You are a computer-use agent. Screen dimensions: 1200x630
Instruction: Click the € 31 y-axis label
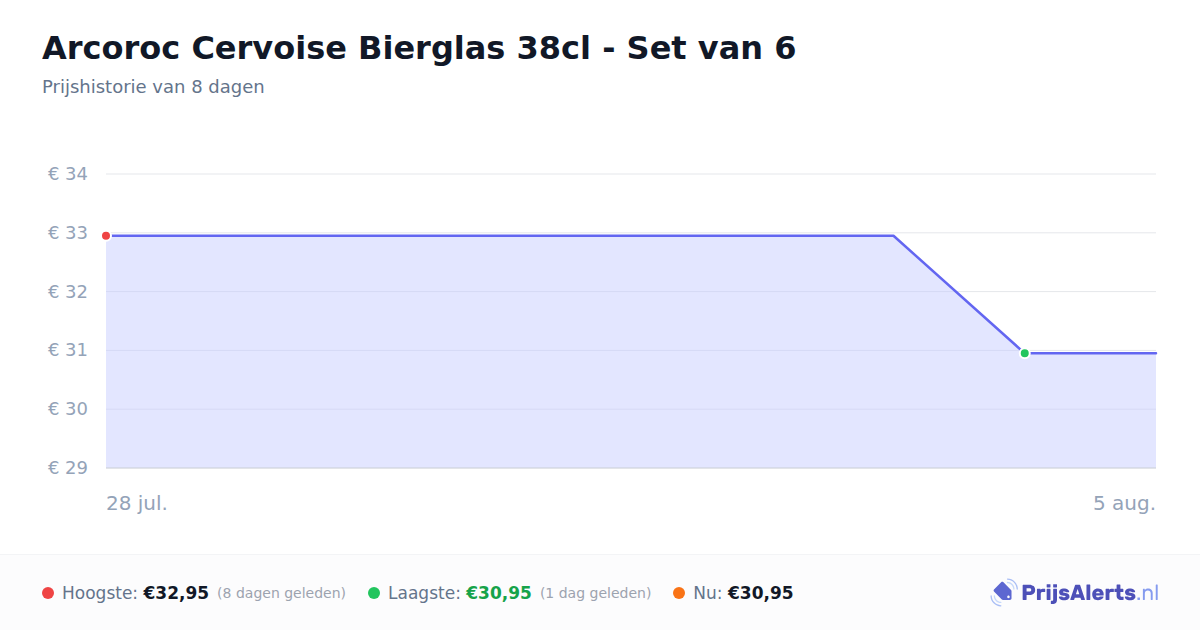click(x=68, y=350)
